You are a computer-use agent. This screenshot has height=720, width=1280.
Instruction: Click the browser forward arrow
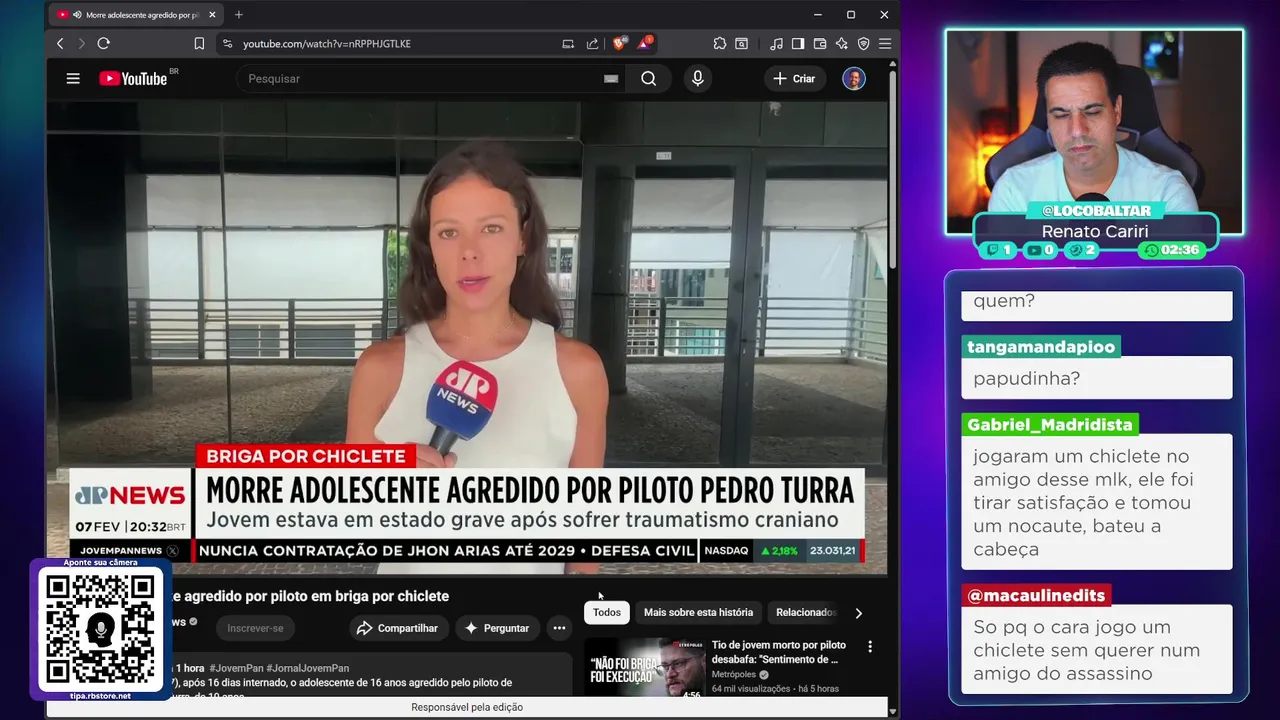[x=81, y=44]
